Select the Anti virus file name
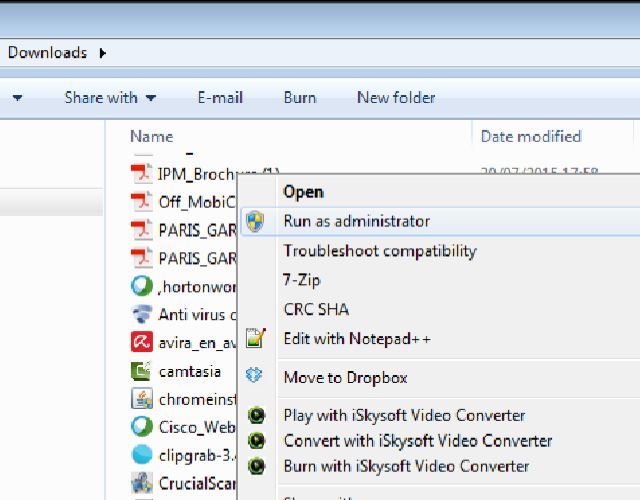 (197, 315)
